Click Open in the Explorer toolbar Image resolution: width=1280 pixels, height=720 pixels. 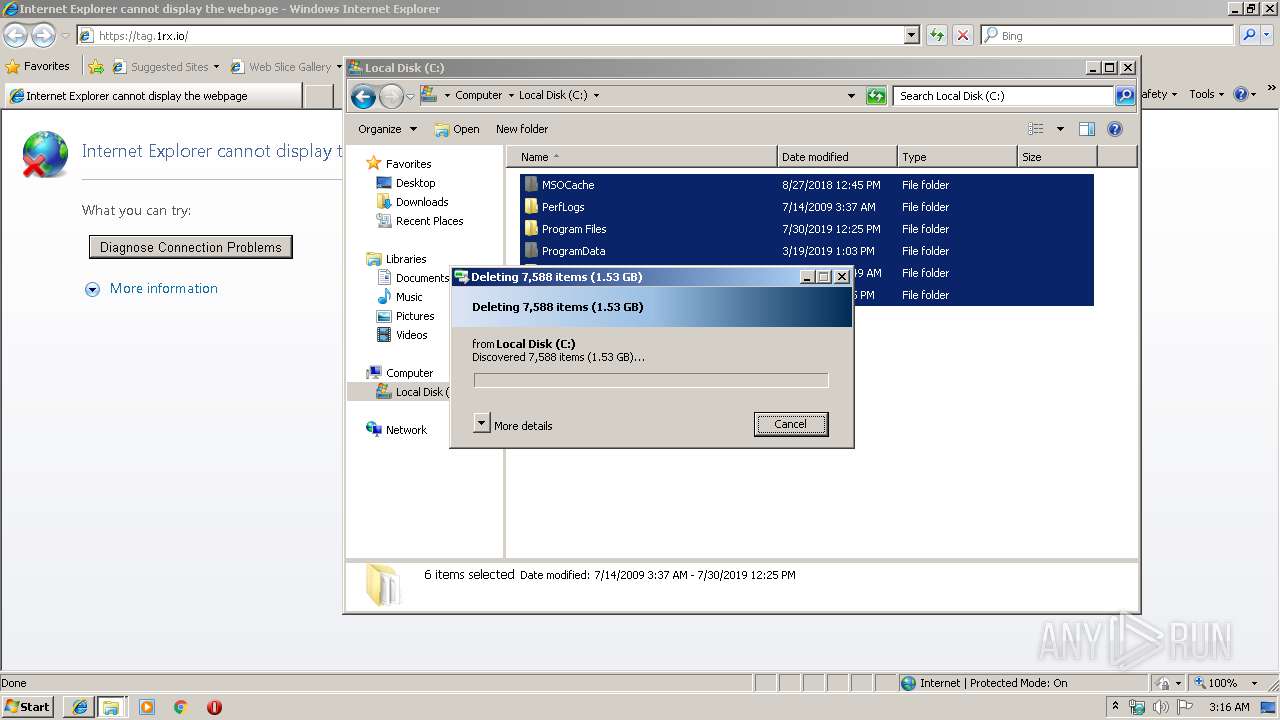(457, 129)
